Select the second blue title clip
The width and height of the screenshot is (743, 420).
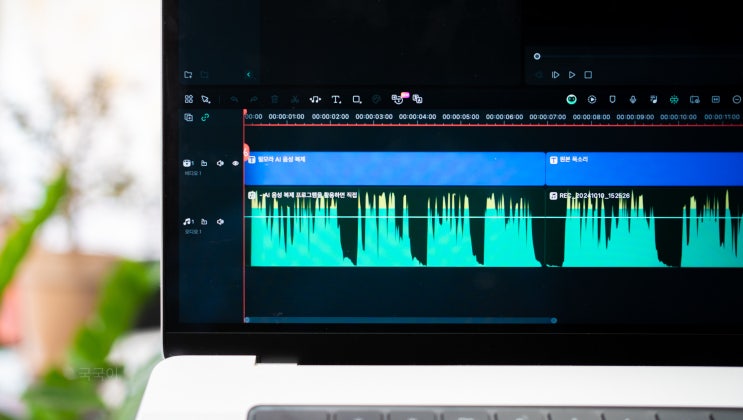coord(644,169)
